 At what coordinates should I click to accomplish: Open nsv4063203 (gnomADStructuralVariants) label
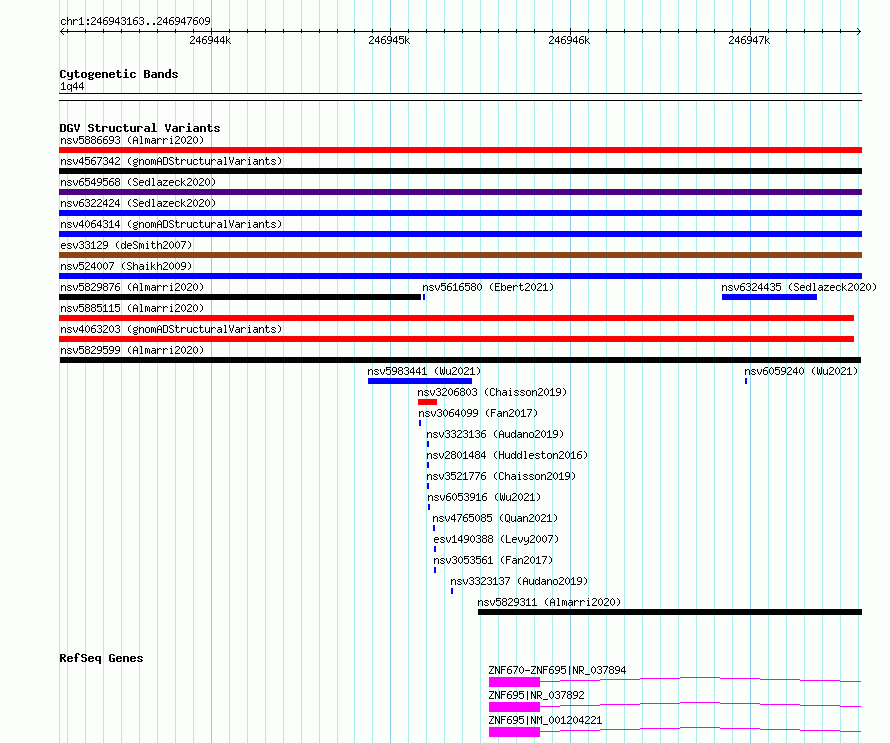(x=171, y=329)
